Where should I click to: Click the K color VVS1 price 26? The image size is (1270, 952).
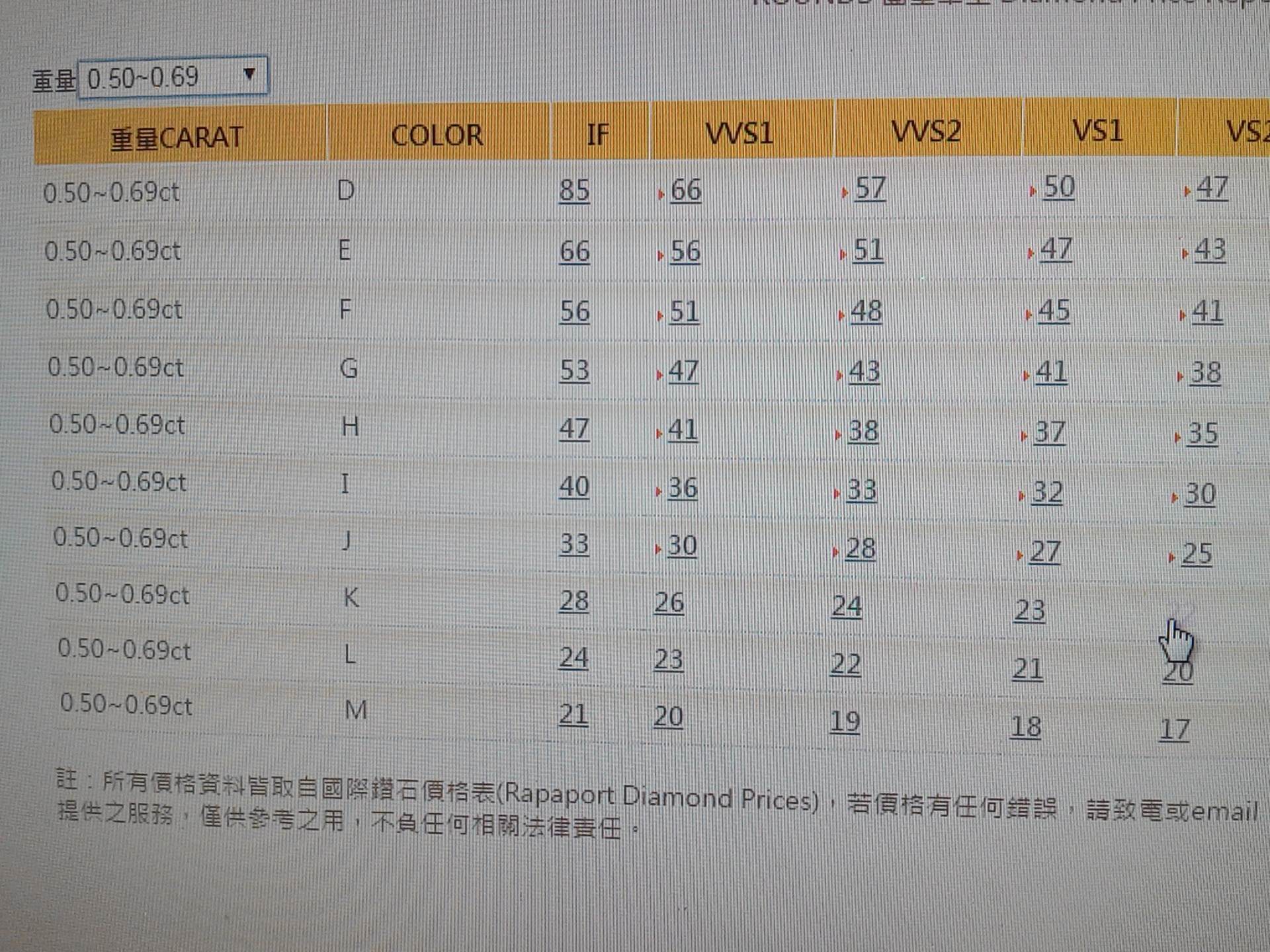[x=669, y=603]
